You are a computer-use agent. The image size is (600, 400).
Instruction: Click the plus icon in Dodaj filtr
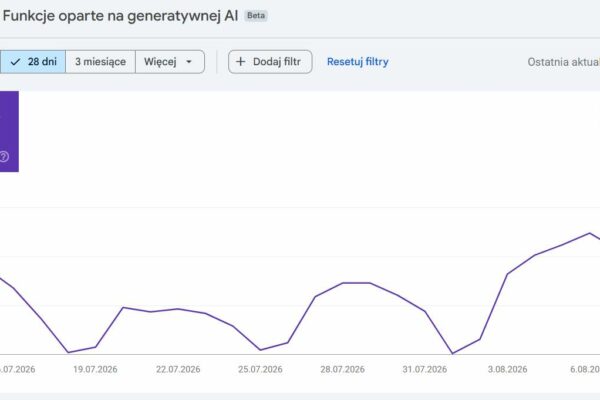click(240, 62)
